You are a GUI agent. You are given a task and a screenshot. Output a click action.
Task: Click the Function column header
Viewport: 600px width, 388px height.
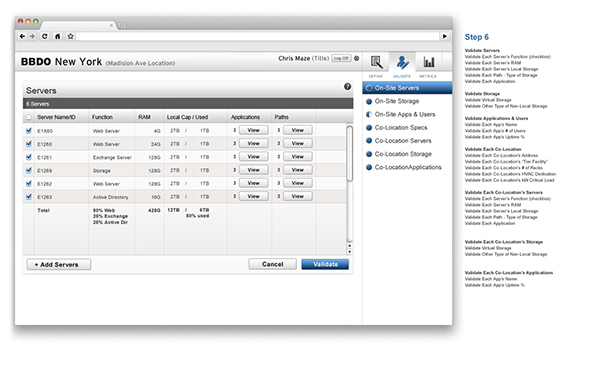[102, 117]
